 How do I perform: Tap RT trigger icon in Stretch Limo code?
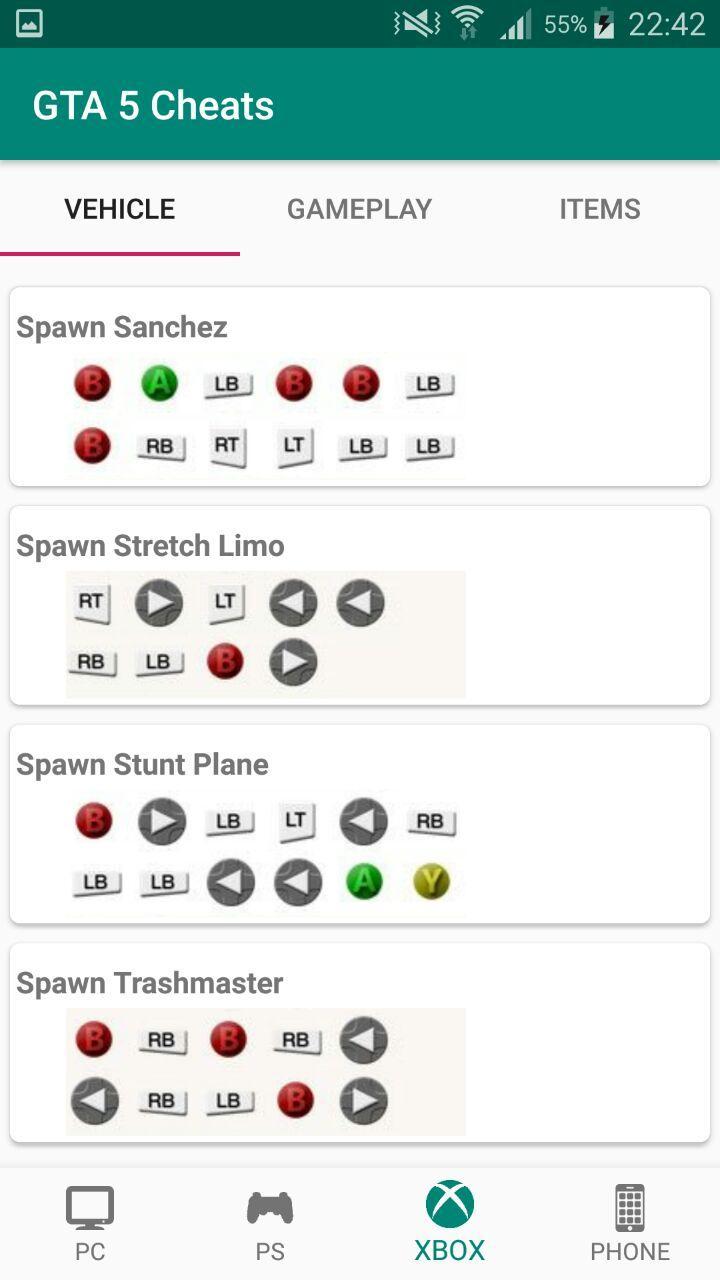coord(91,602)
